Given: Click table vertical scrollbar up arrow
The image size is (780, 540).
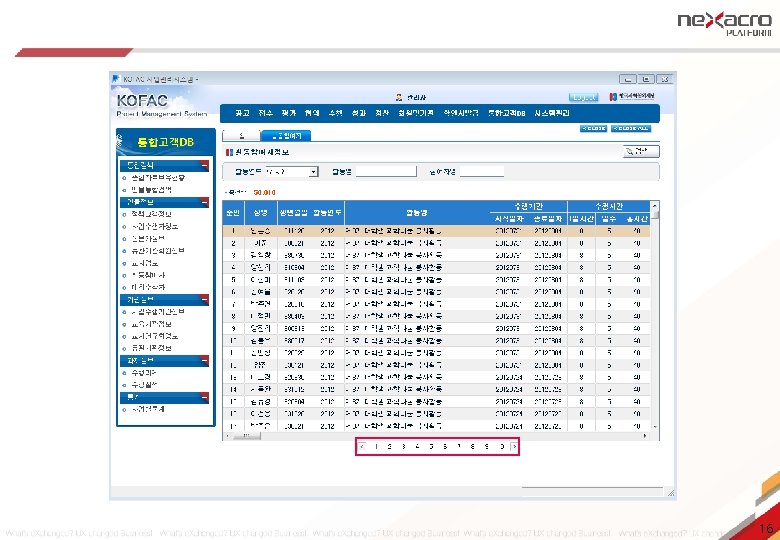Looking at the screenshot, I should (x=655, y=205).
